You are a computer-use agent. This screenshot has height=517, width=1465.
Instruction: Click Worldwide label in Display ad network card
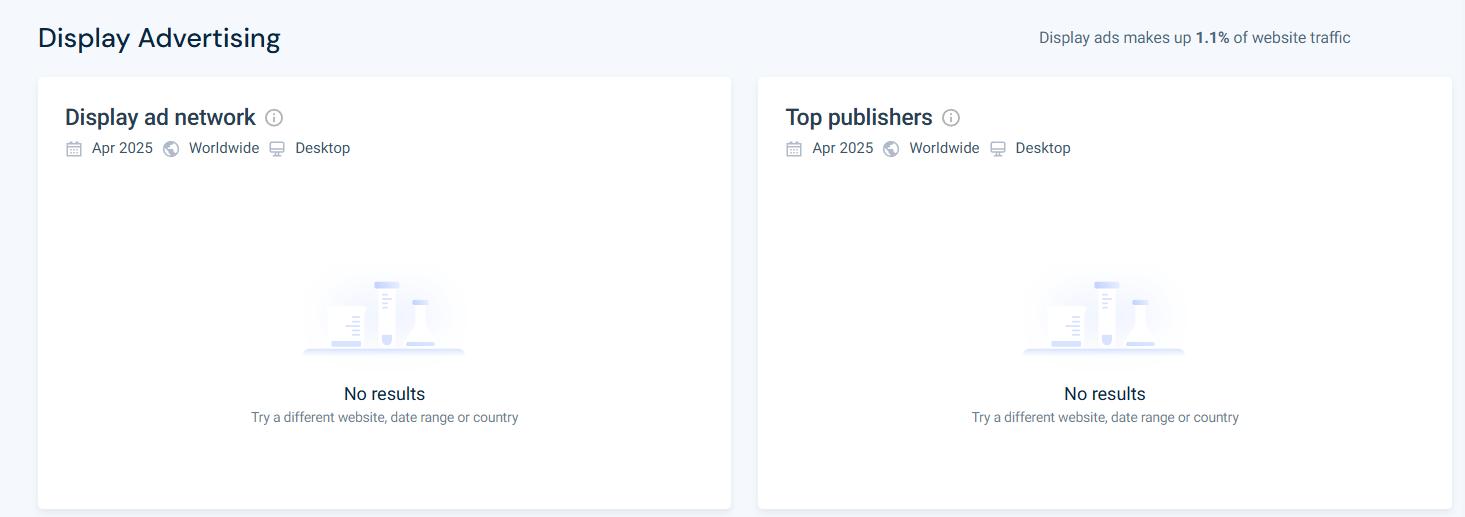[x=224, y=148]
